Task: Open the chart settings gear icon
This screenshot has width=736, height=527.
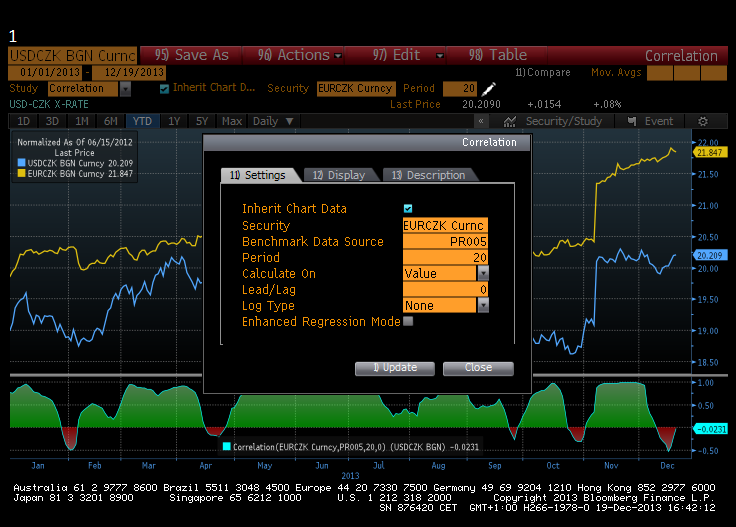Action: (x=703, y=122)
